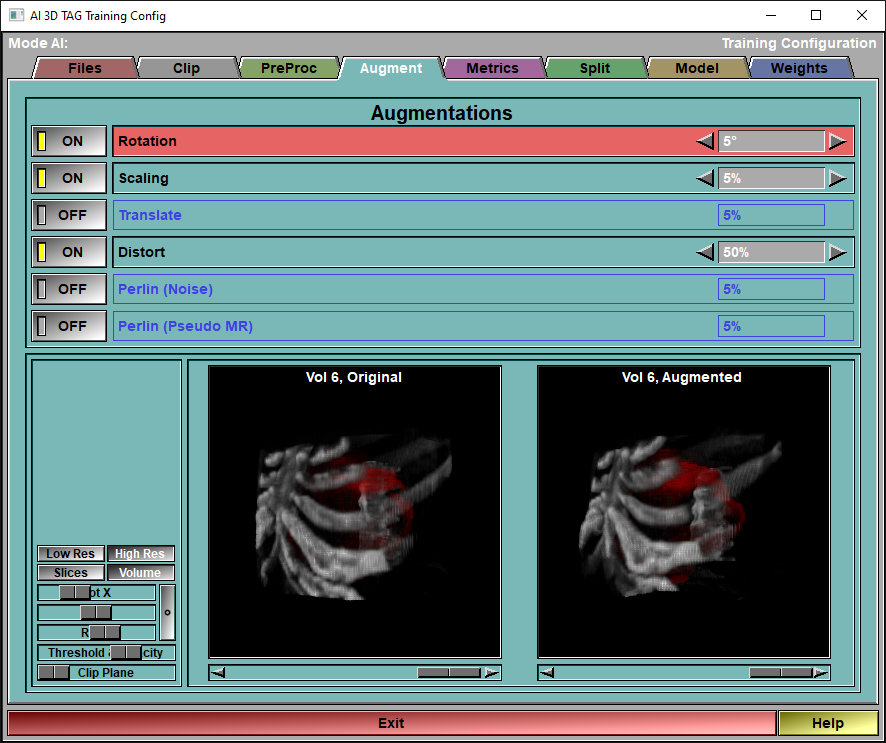The height and width of the screenshot is (743, 886).
Task: Click the red Exit button
Action: pos(391,723)
